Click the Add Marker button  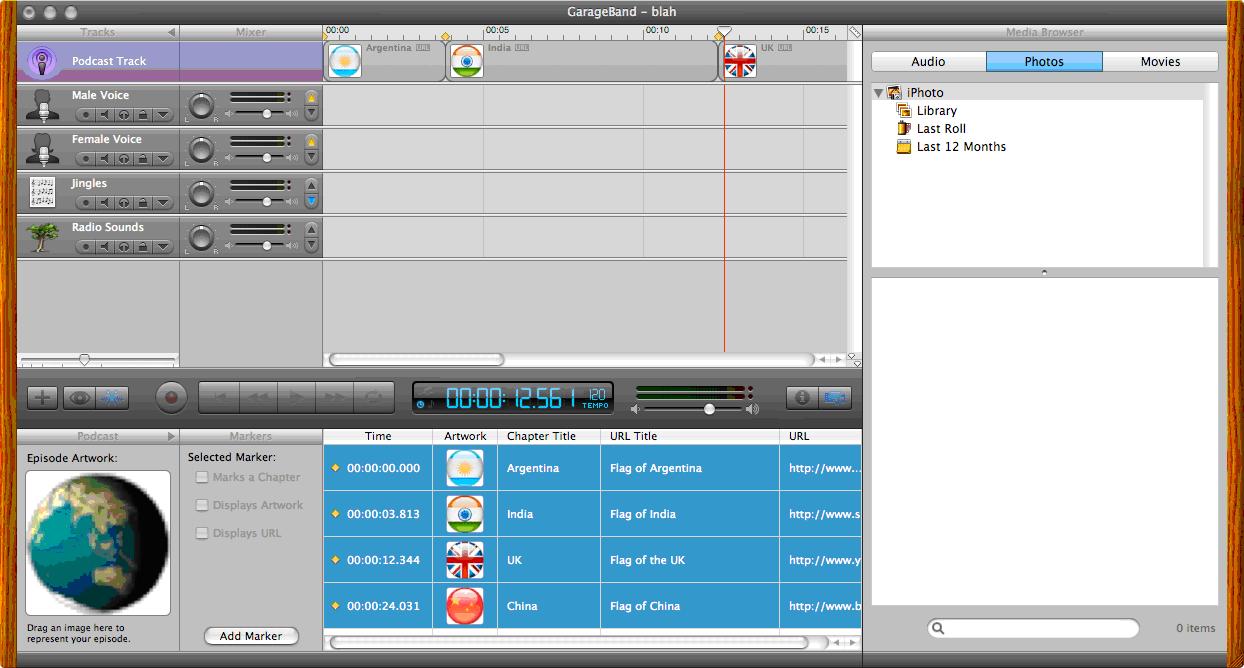coord(251,636)
